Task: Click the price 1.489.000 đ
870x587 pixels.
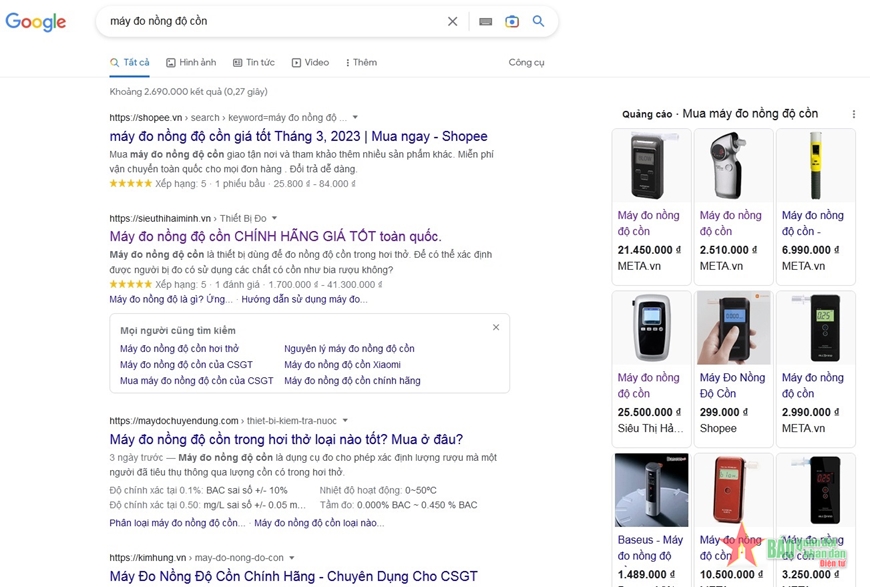Action: pyautogui.click(x=646, y=575)
